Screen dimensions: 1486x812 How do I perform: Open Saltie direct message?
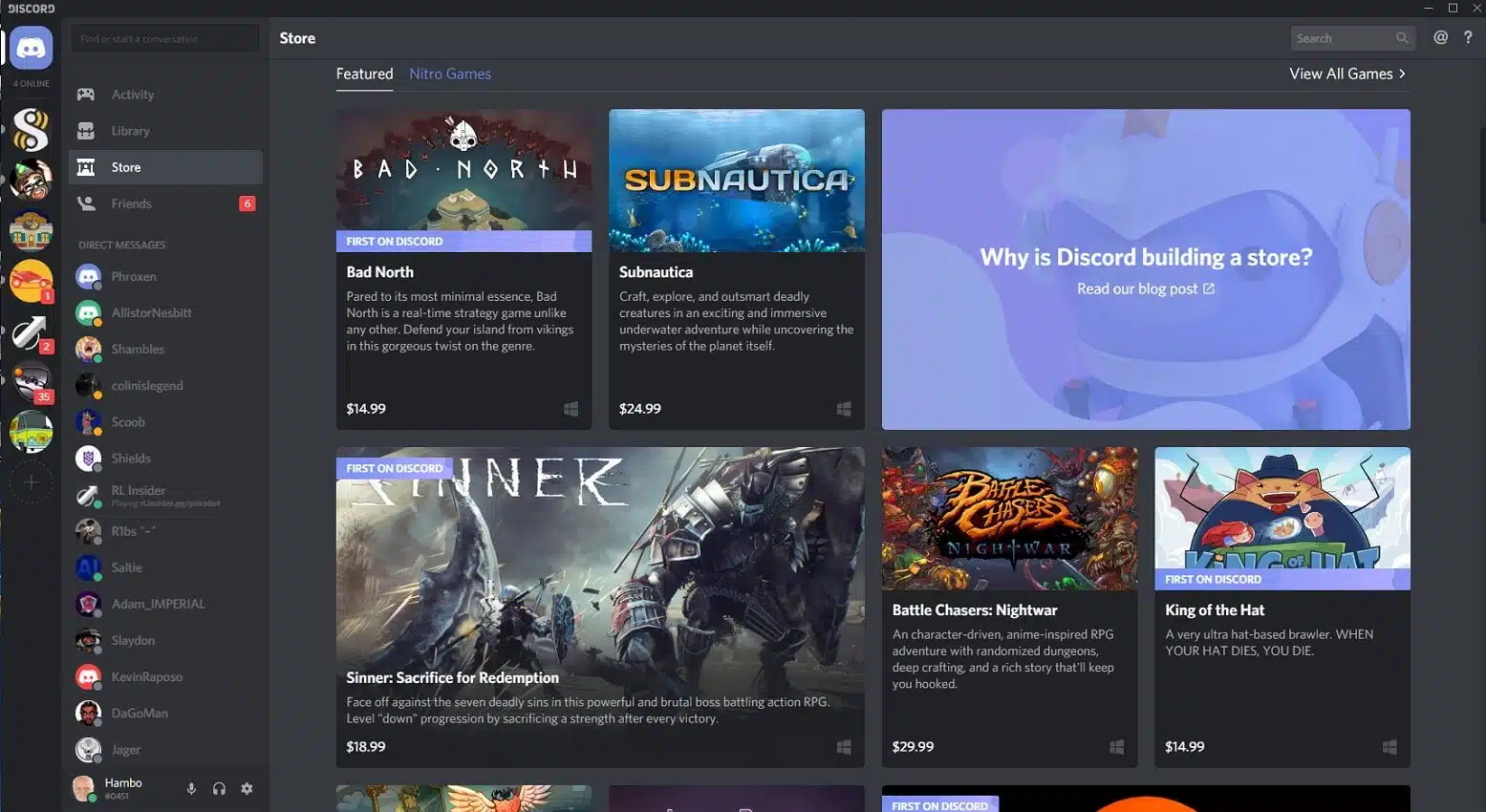pyautogui.click(x=164, y=567)
